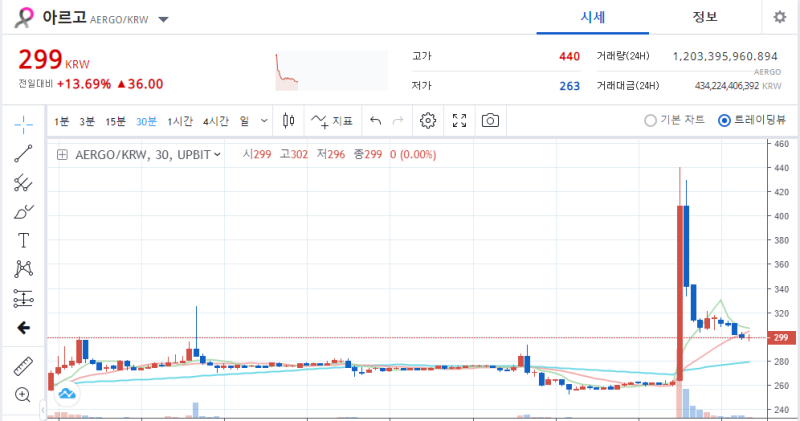The width and height of the screenshot is (800, 421).
Task: Set interval to 일 (daily)
Action: (245, 121)
